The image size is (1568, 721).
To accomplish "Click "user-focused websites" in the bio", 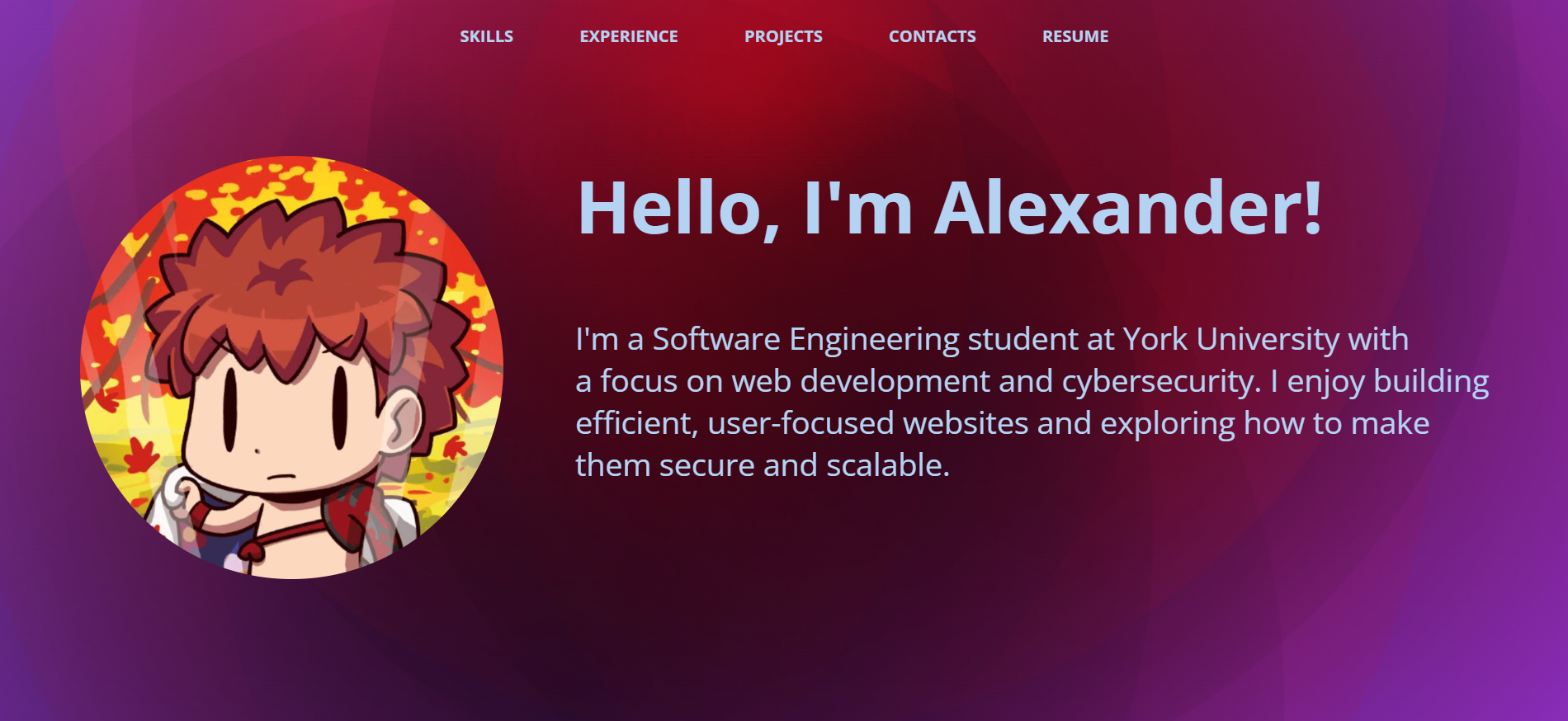I will point(868,423).
